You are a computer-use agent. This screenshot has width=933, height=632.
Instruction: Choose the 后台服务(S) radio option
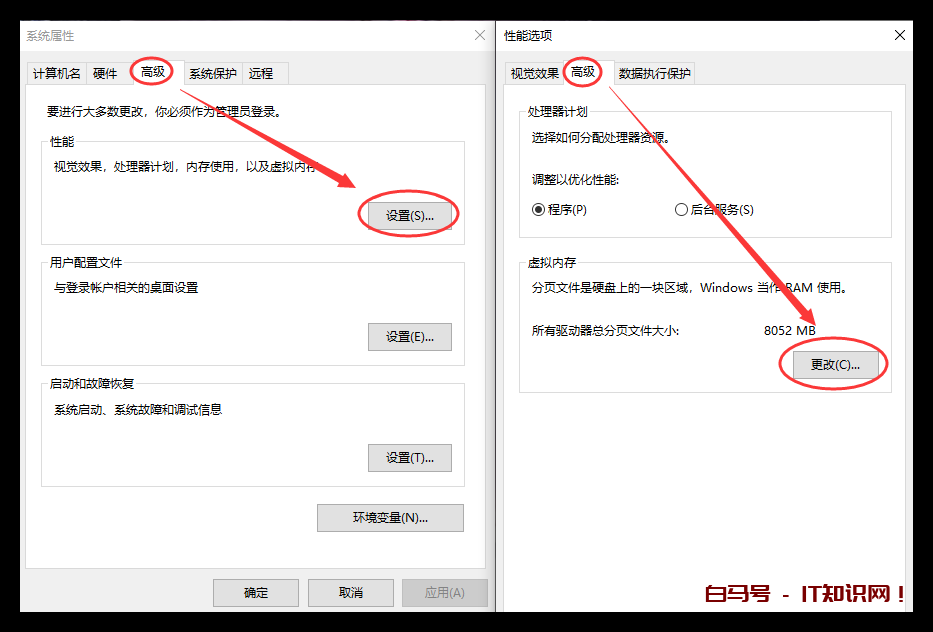tap(682, 210)
